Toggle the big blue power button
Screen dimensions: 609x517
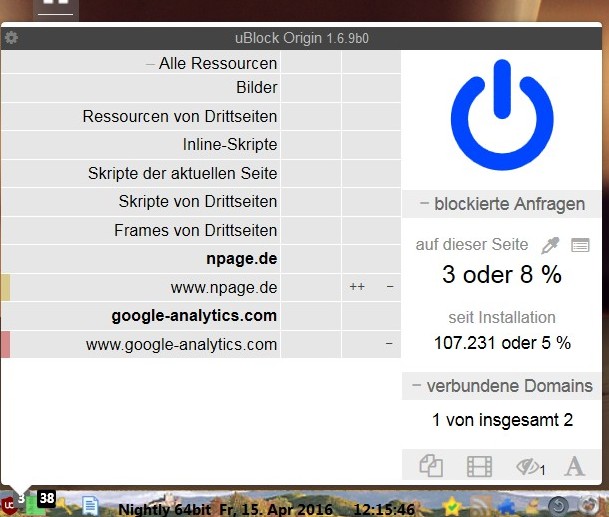tap(502, 115)
